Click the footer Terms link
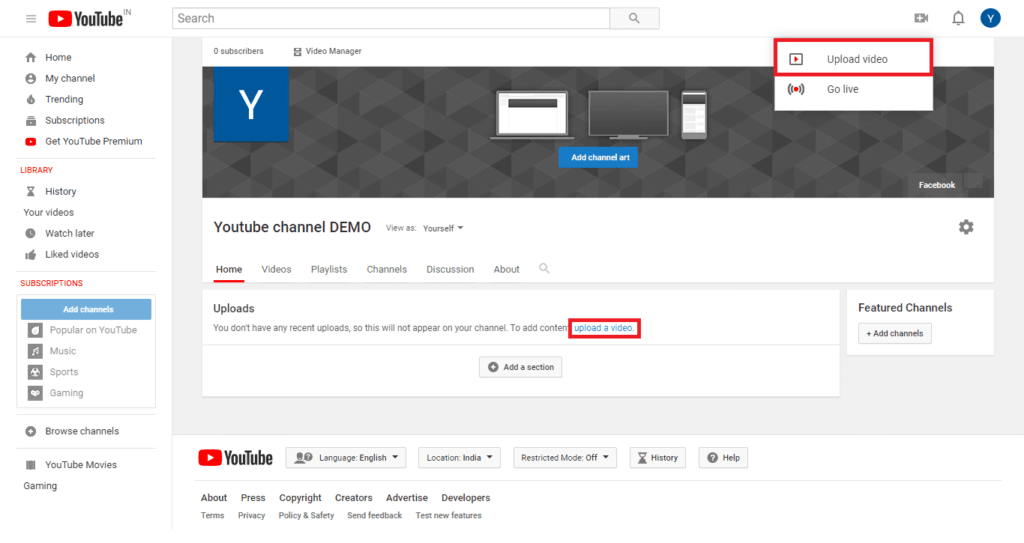 [x=212, y=516]
